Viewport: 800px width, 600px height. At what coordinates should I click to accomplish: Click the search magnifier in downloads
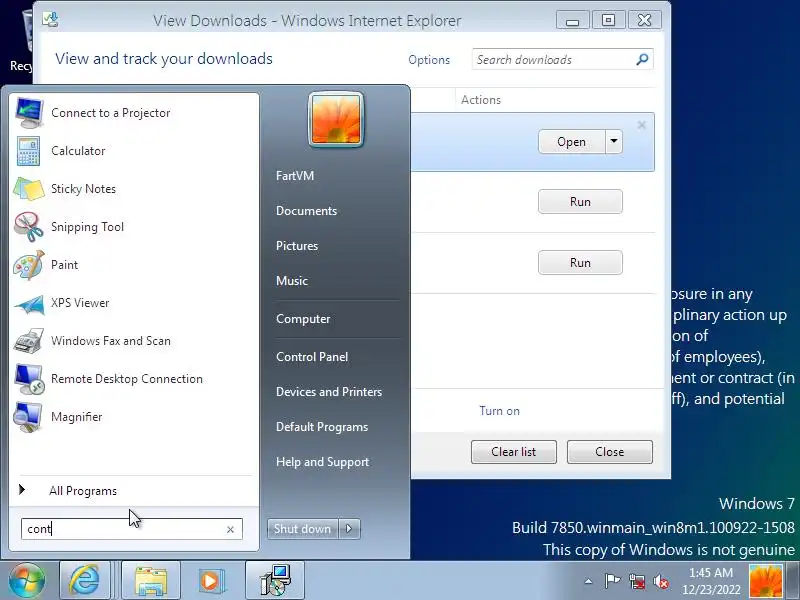tap(642, 60)
